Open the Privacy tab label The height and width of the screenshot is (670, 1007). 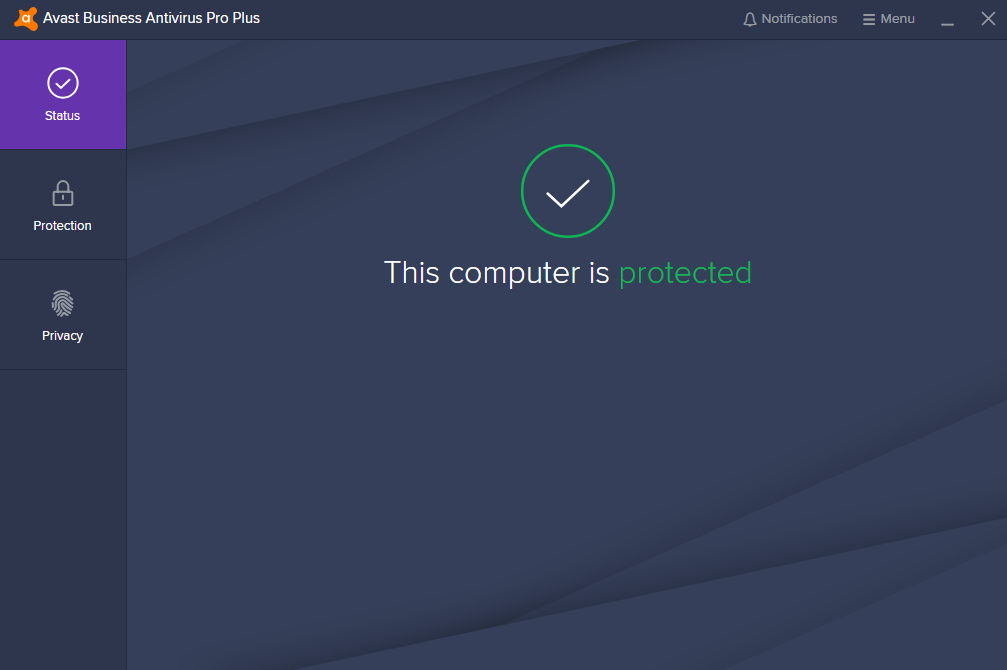pos(62,335)
